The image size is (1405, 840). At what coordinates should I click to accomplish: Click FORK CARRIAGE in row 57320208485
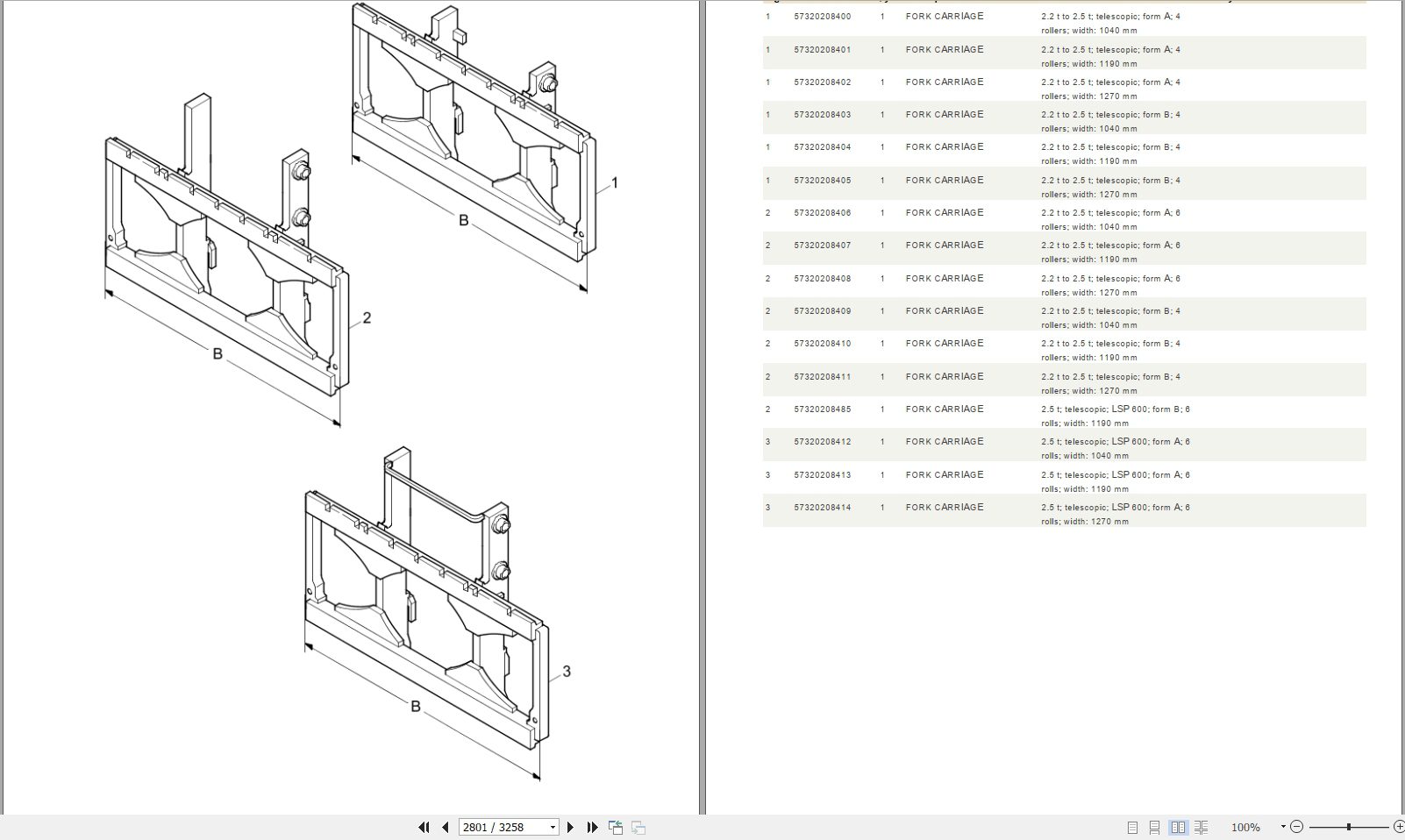coord(945,409)
